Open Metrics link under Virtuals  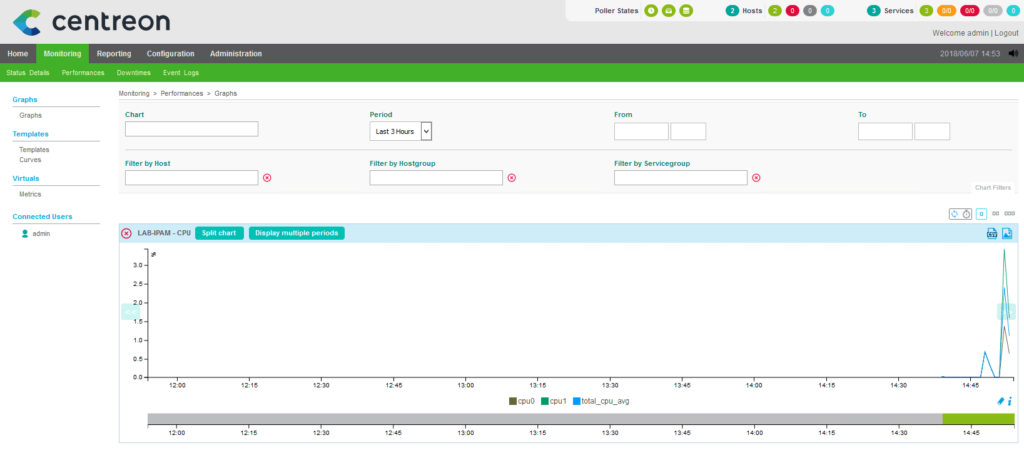(31, 194)
